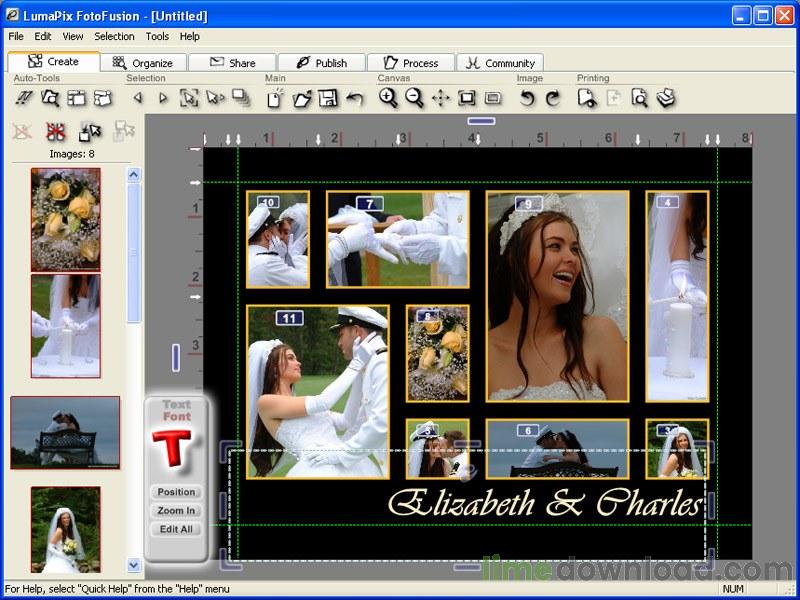Click the Print icon in Printing section

pos(665,98)
